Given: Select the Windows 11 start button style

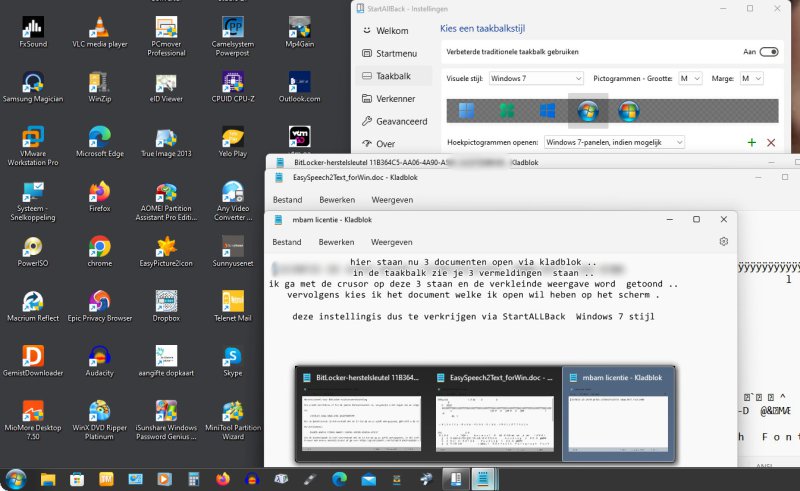Looking at the screenshot, I should 466,111.
